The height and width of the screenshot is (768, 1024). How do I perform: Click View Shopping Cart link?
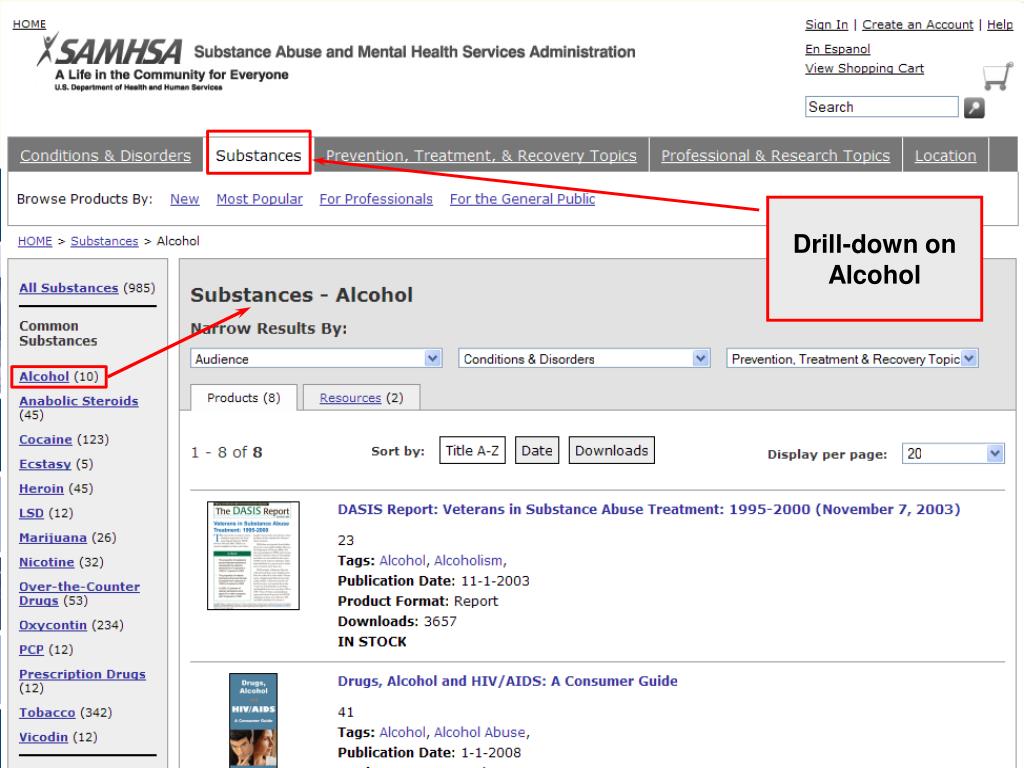[864, 68]
